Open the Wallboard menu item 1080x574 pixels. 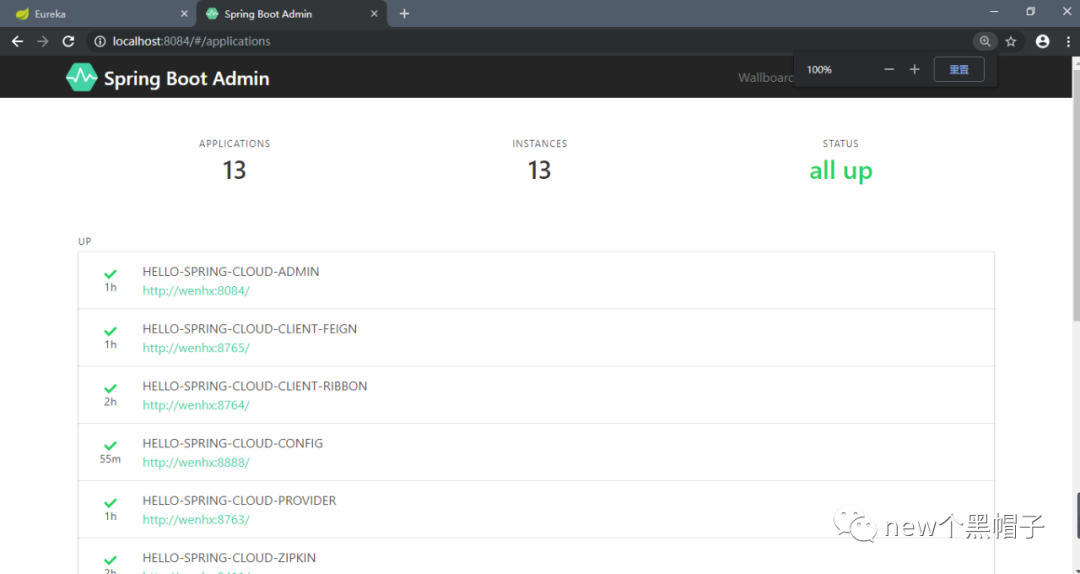tap(765, 78)
